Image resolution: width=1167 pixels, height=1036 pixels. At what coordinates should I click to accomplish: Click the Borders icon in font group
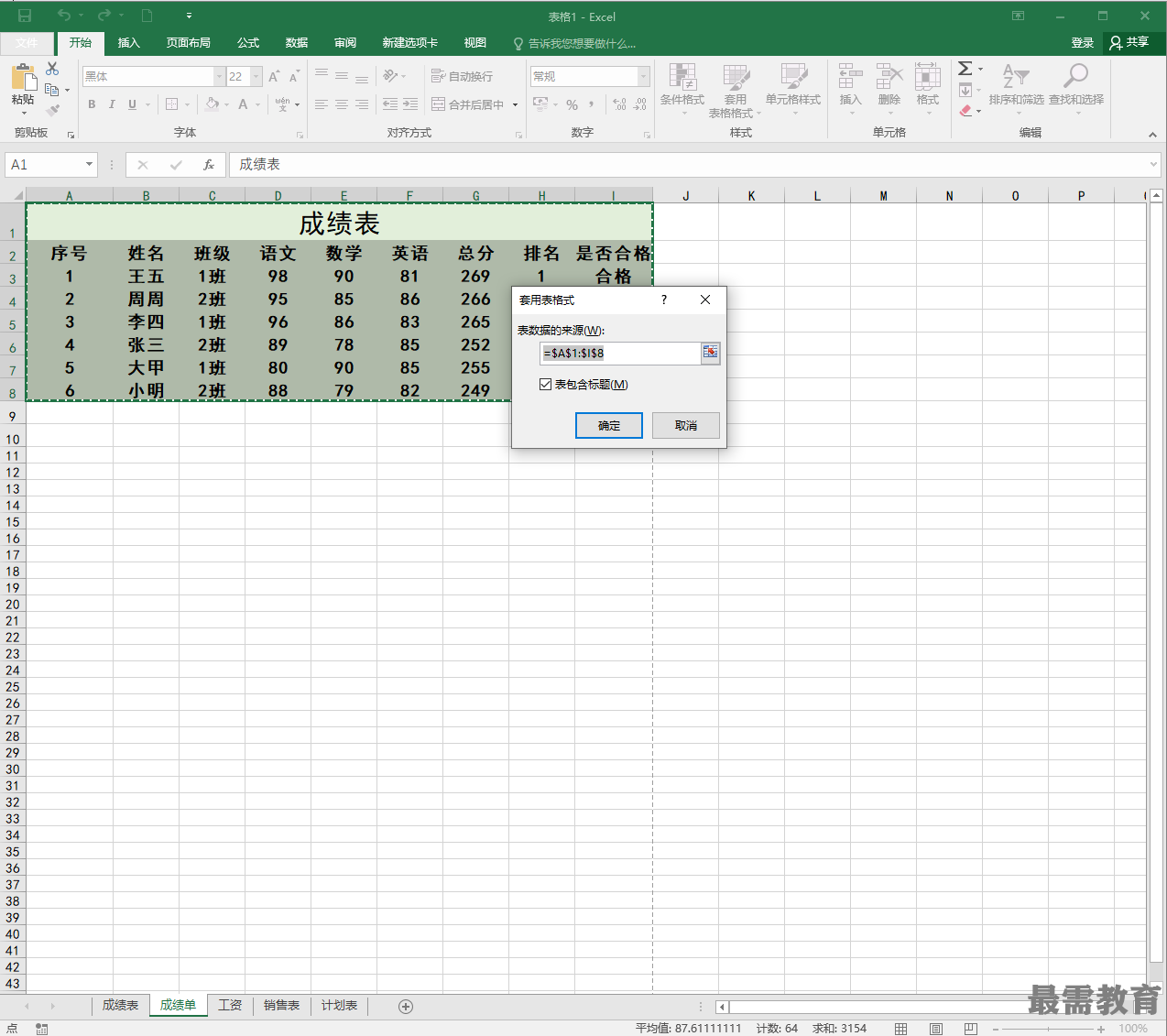[x=171, y=104]
